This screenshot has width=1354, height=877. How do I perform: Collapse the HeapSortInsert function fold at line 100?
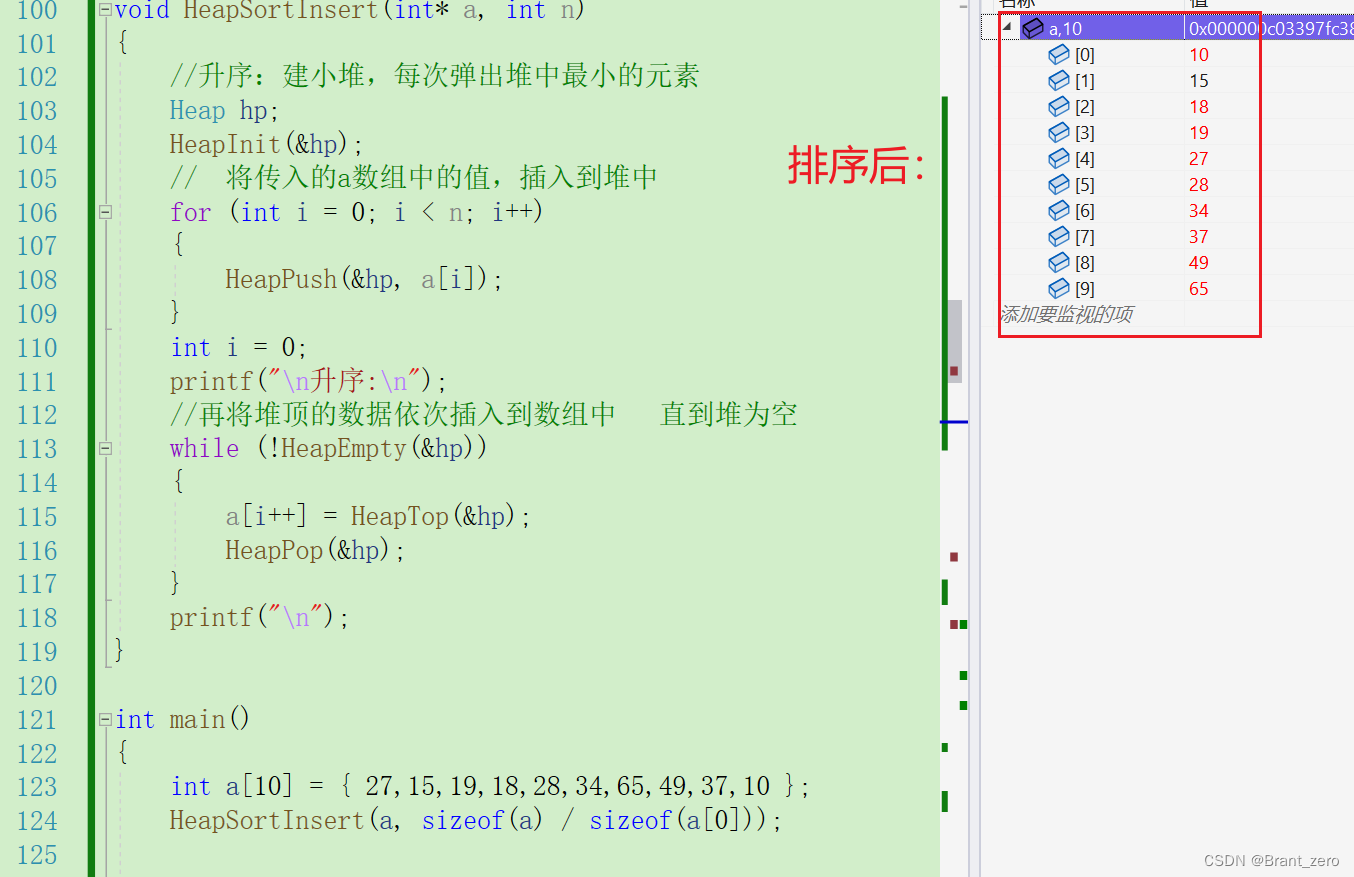point(106,11)
